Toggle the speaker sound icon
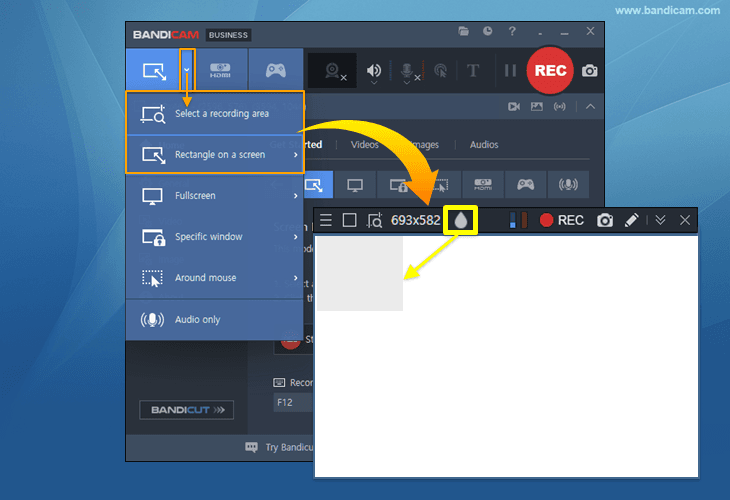Viewport: 730px width, 500px height. pos(374,71)
